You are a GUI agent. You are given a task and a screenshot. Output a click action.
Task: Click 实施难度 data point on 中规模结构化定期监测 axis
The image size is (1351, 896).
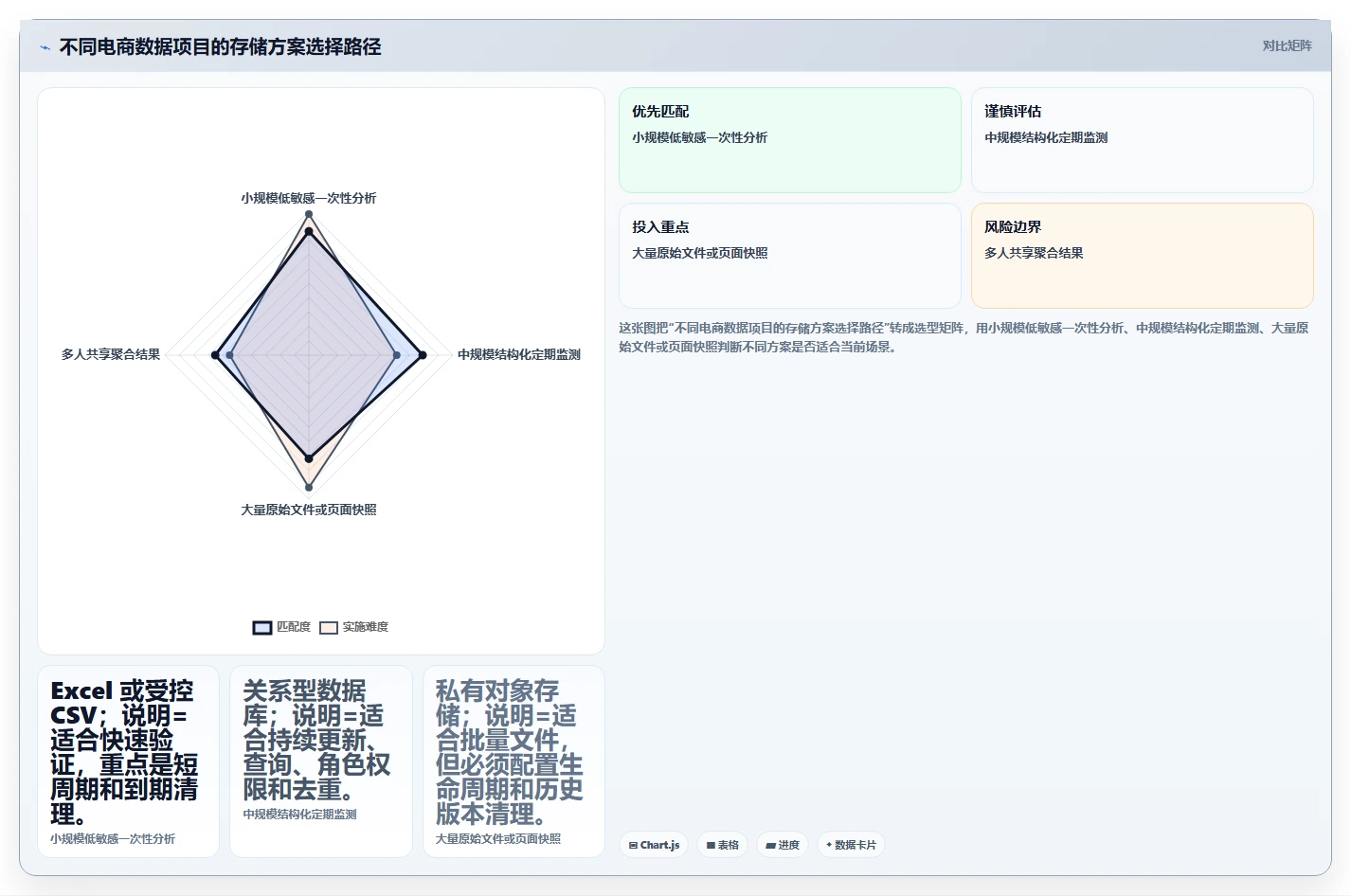click(x=395, y=355)
